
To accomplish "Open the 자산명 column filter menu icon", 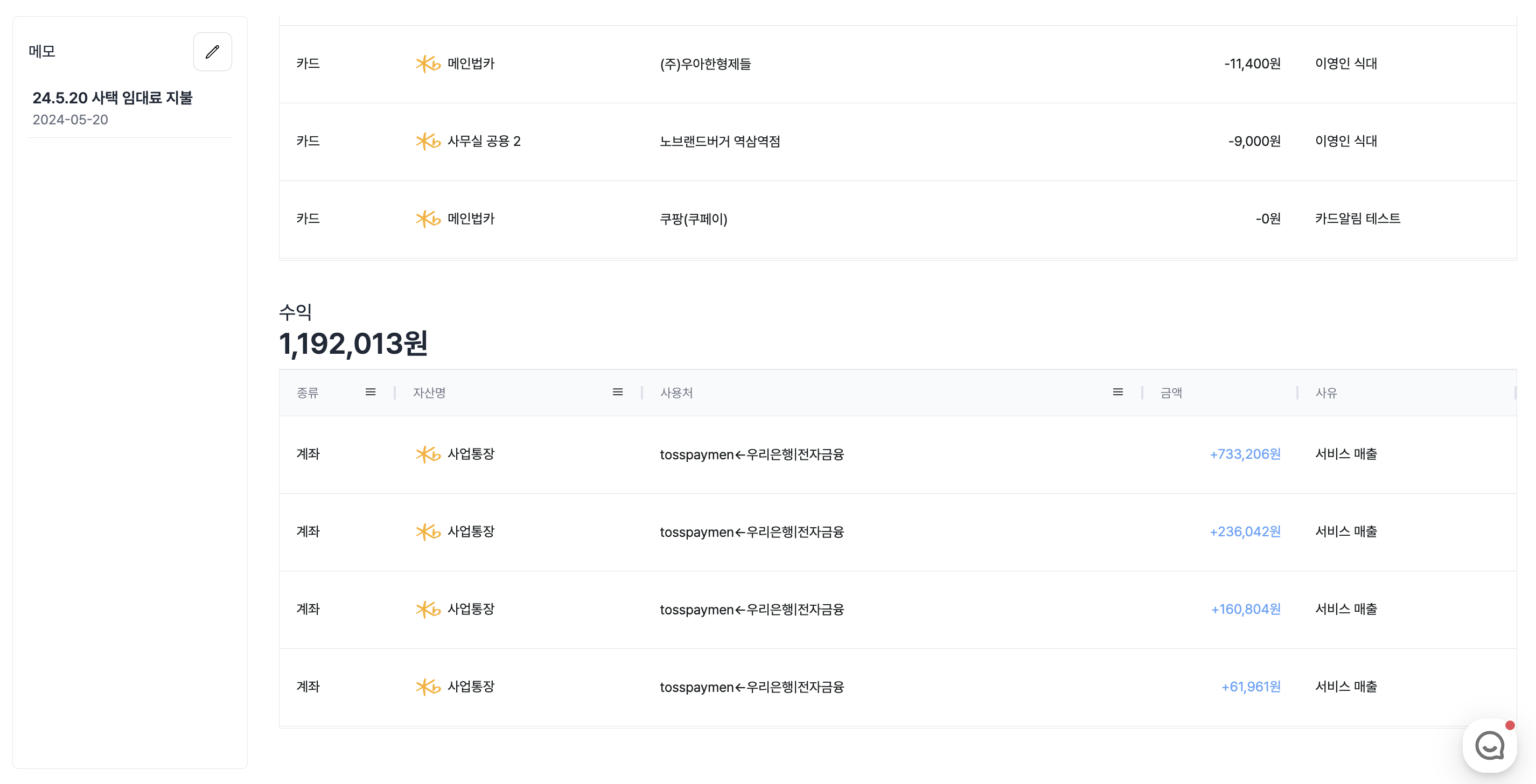I will pyautogui.click(x=617, y=393).
